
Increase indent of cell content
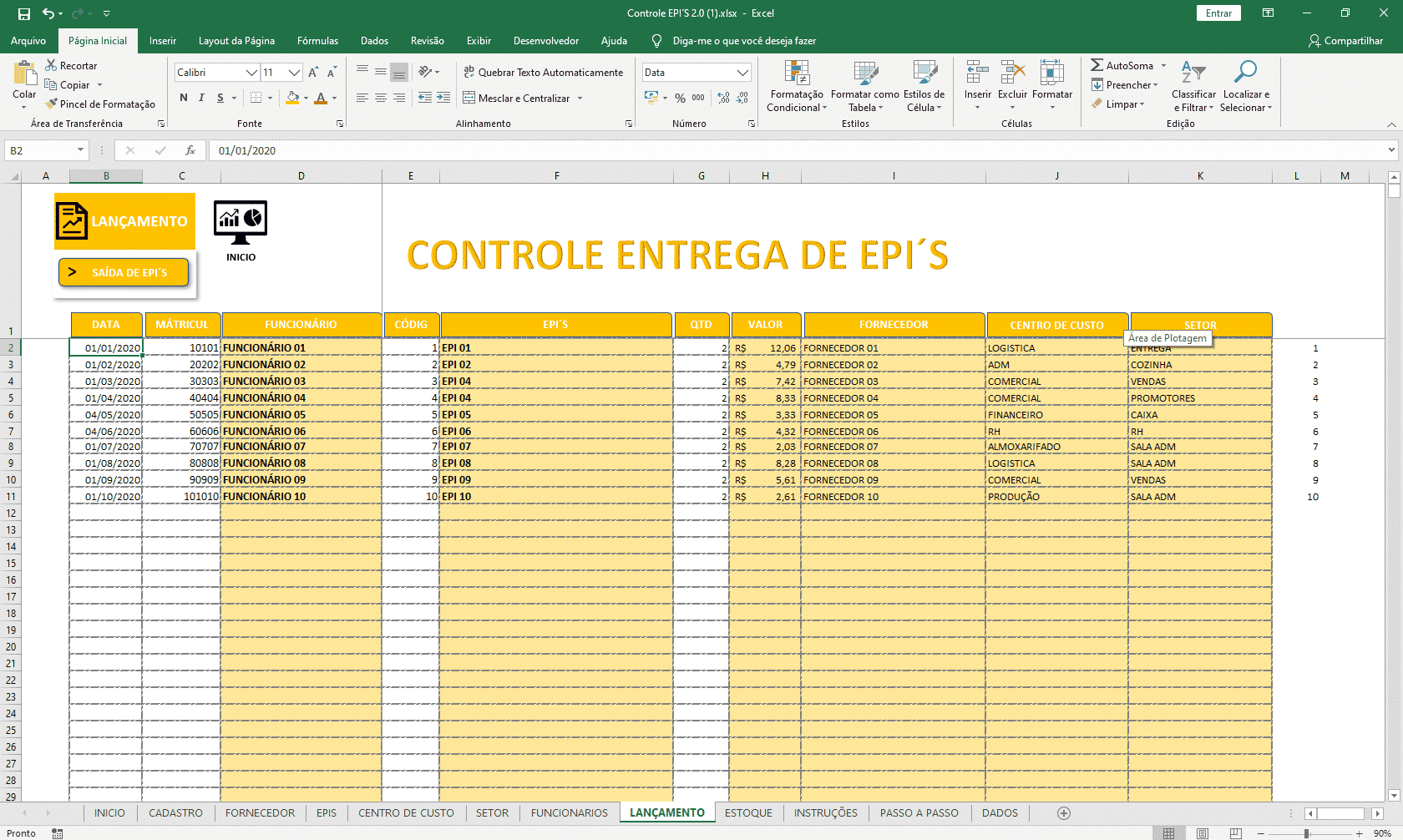(x=443, y=98)
